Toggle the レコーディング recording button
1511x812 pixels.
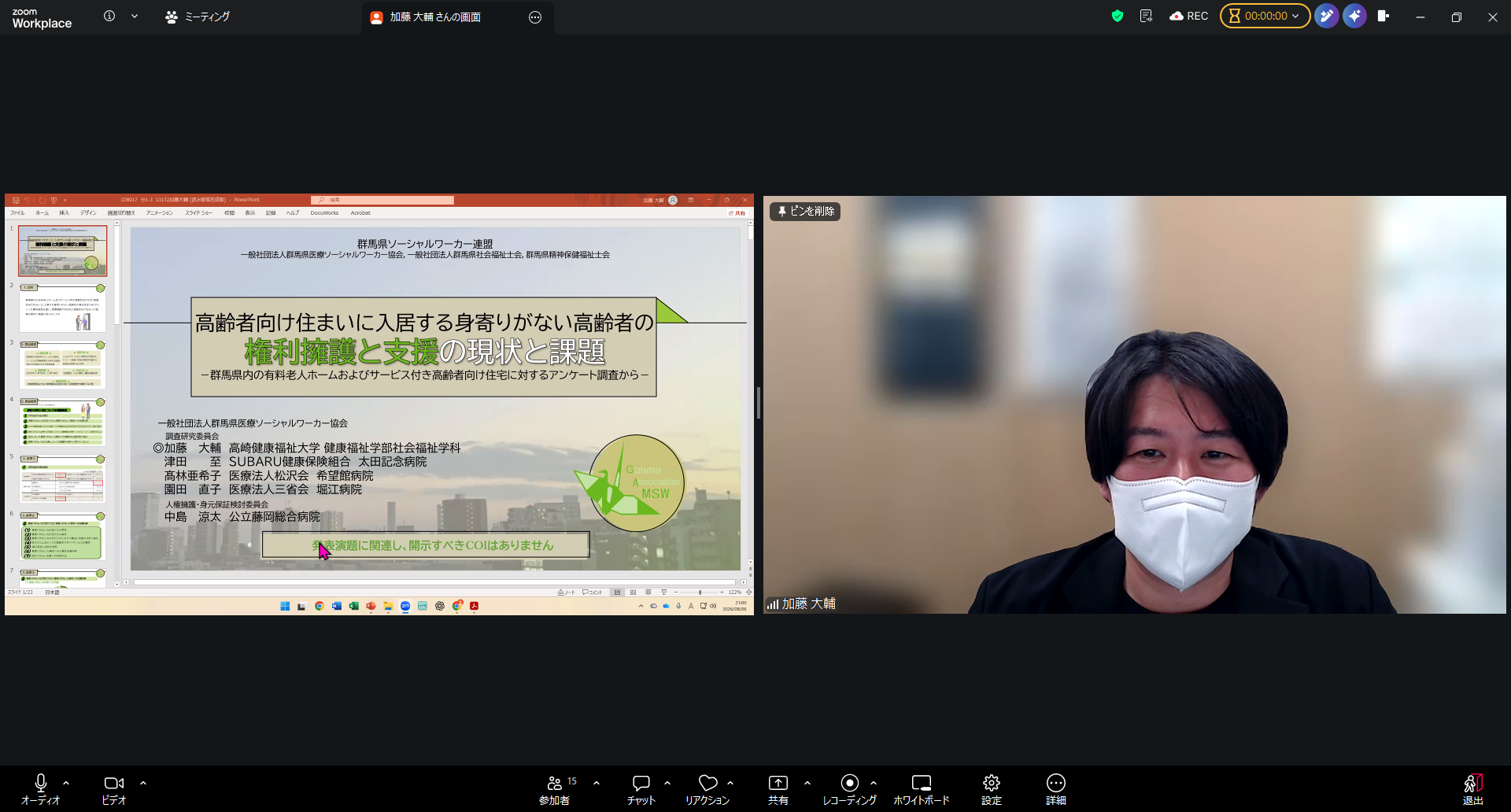[849, 790]
